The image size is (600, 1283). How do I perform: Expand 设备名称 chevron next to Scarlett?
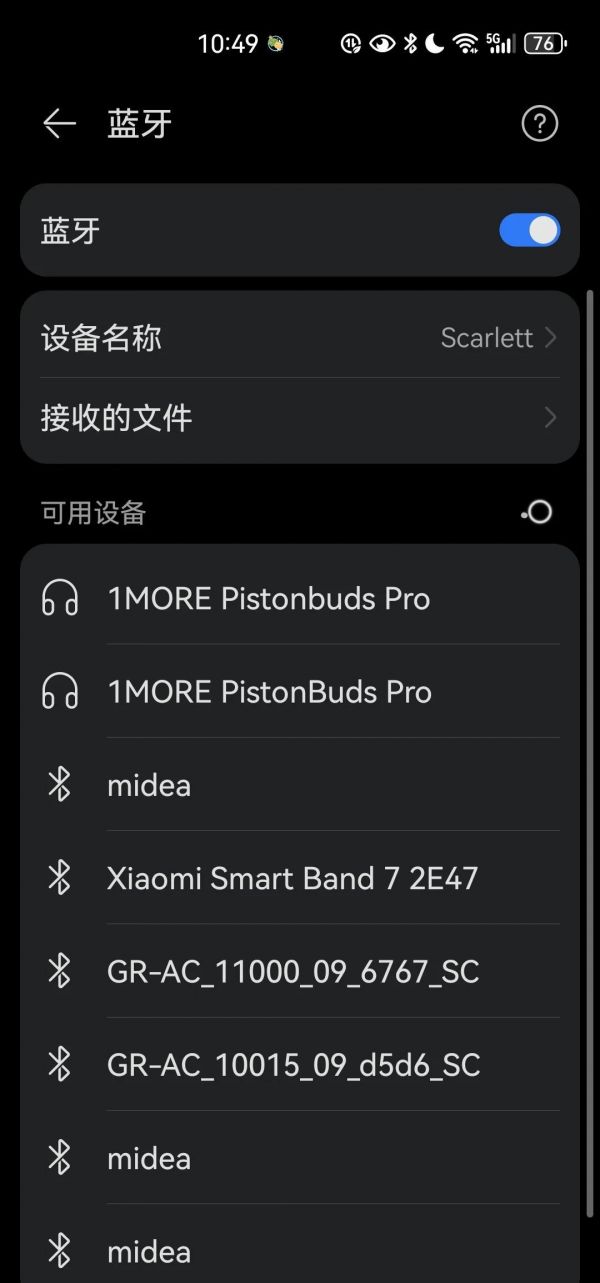tap(550, 338)
